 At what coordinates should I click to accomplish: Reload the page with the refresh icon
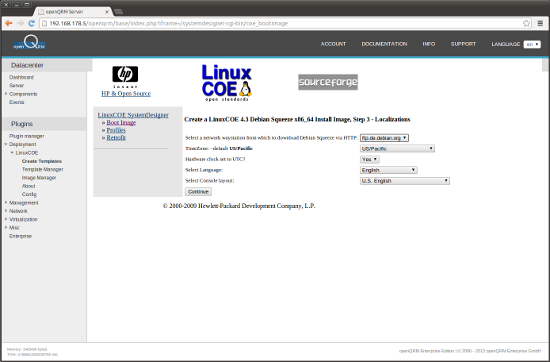(x=32, y=23)
